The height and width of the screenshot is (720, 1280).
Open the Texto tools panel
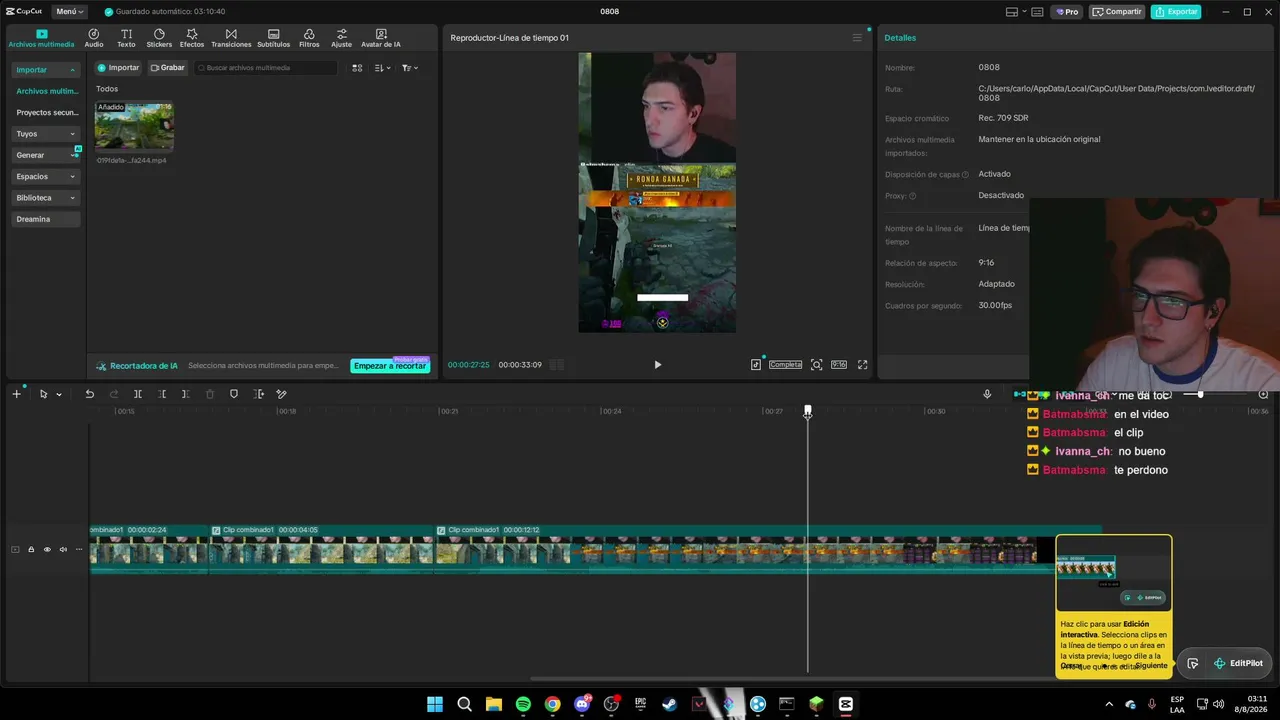pos(126,38)
